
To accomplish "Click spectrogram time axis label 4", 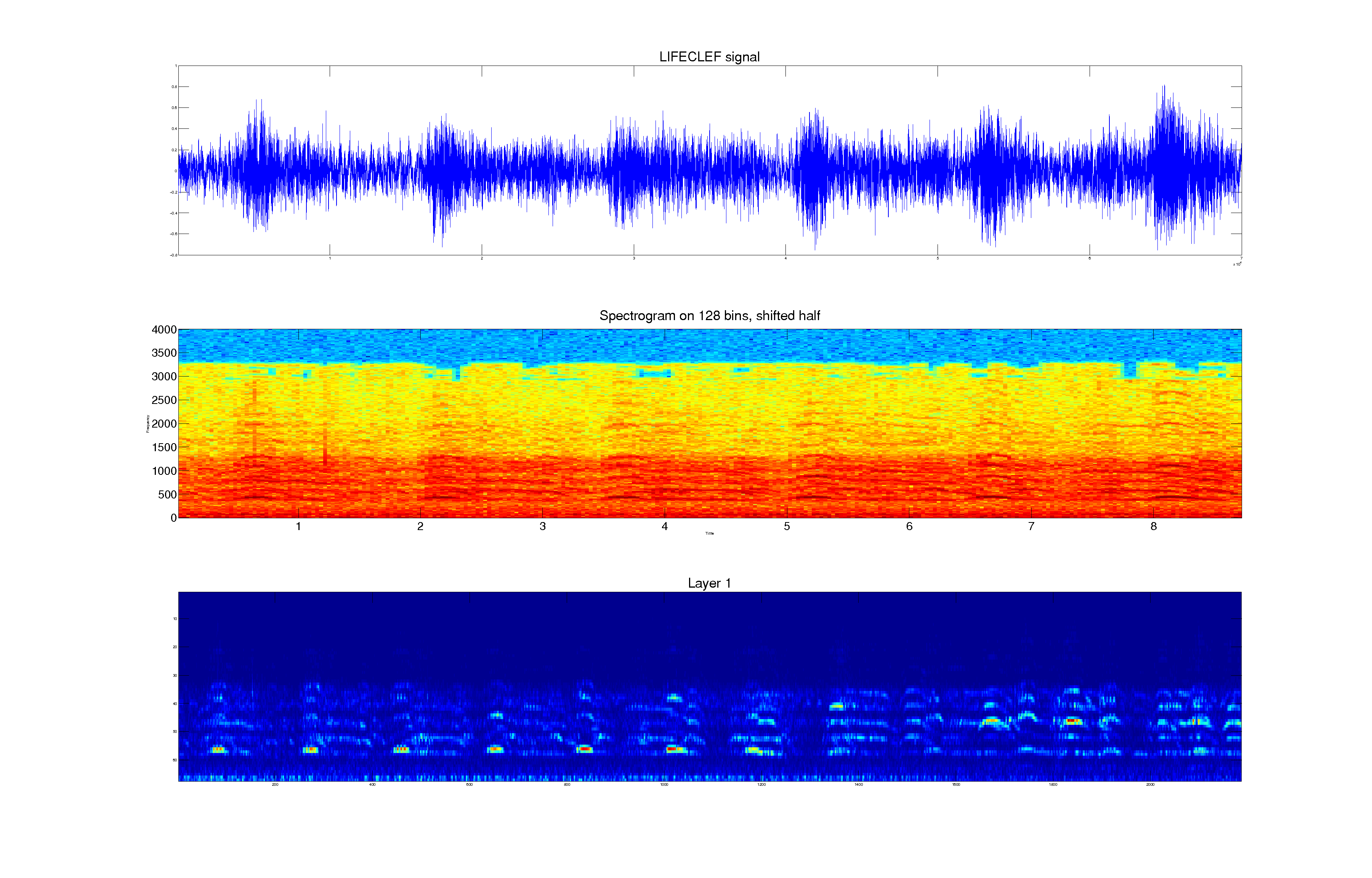I will coord(665,527).
